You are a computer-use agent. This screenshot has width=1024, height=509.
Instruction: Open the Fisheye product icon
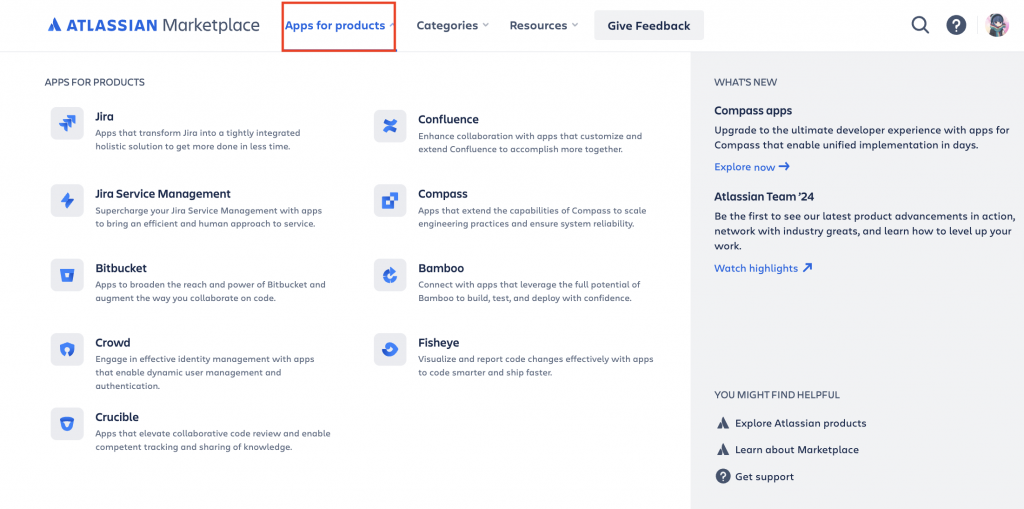(x=390, y=350)
